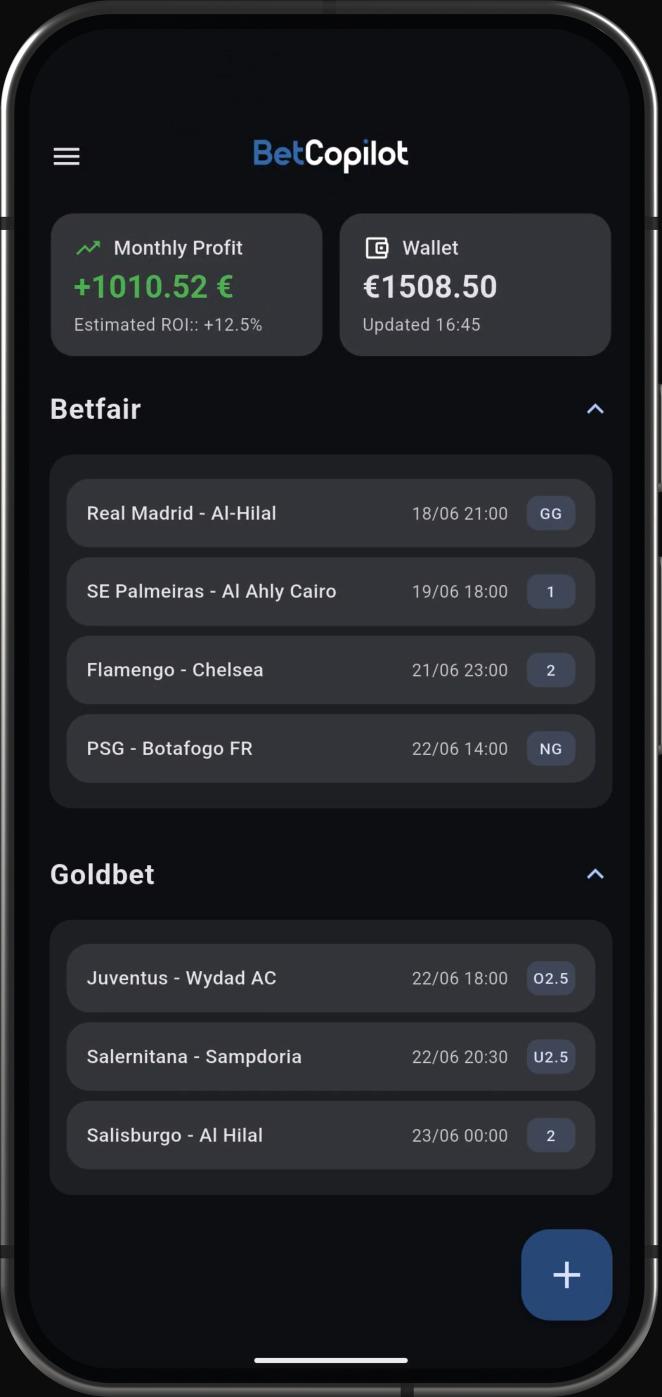Tap the BetCopilot logo
This screenshot has height=1397, width=662.
pyautogui.click(x=331, y=155)
